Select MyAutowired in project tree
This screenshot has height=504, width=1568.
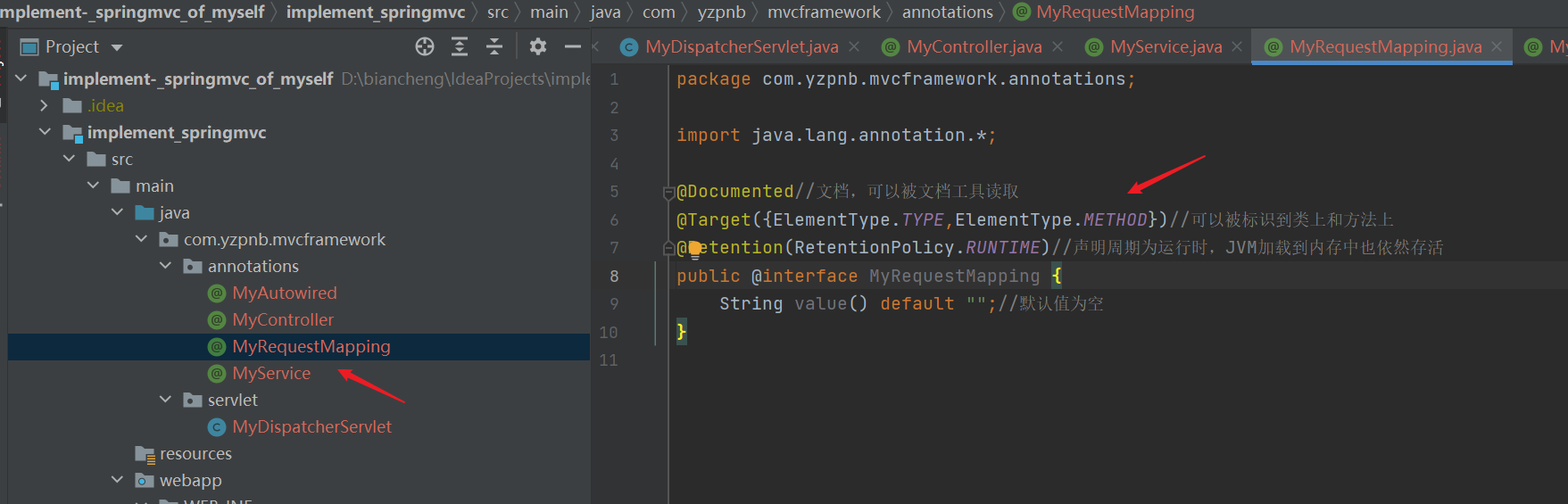point(284,293)
